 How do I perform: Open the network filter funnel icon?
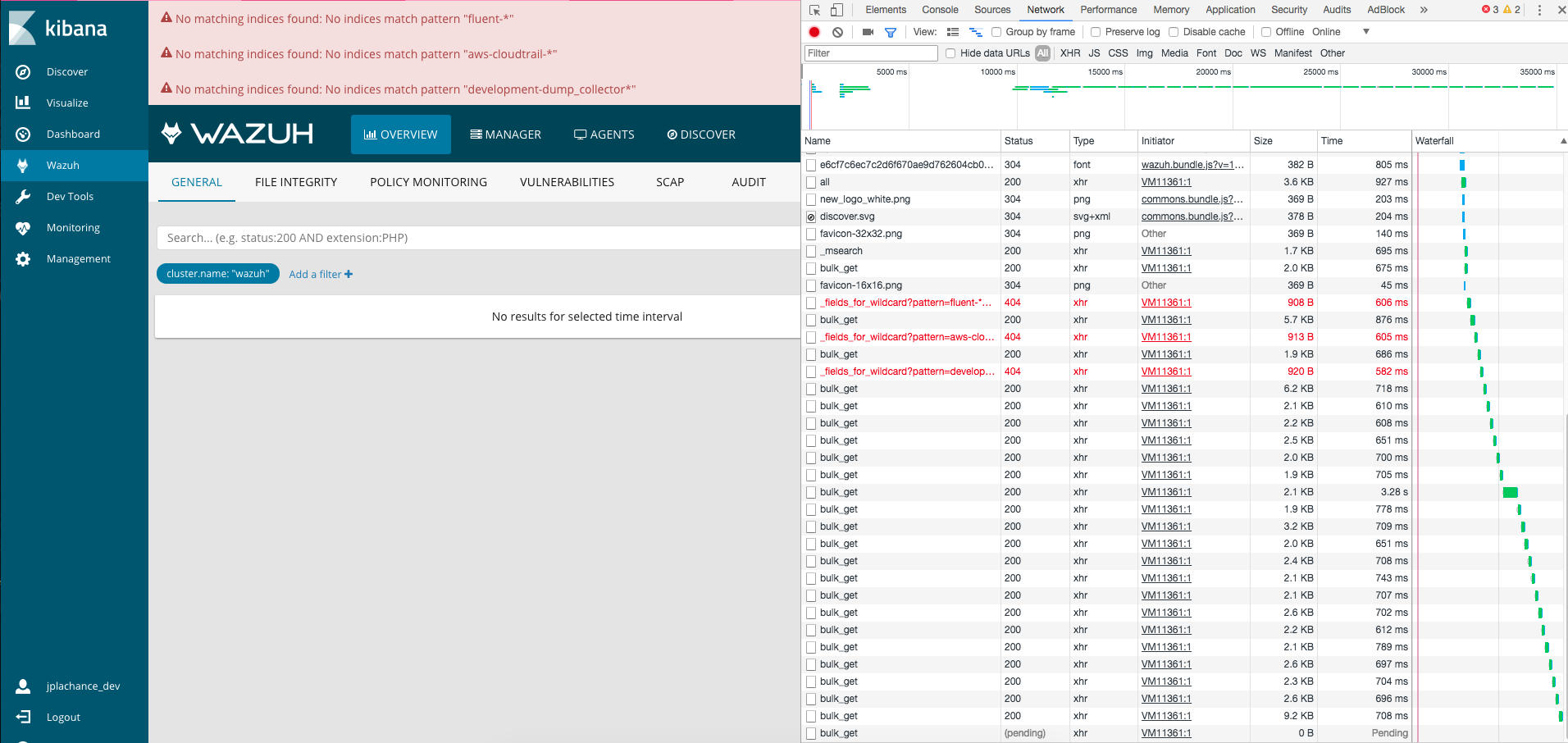[x=890, y=31]
